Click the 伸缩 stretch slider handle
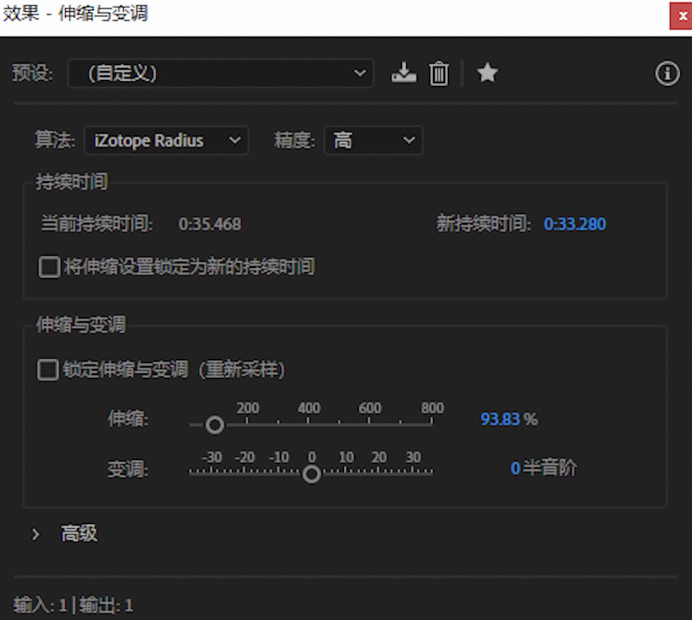The width and height of the screenshot is (692, 620). tap(215, 425)
